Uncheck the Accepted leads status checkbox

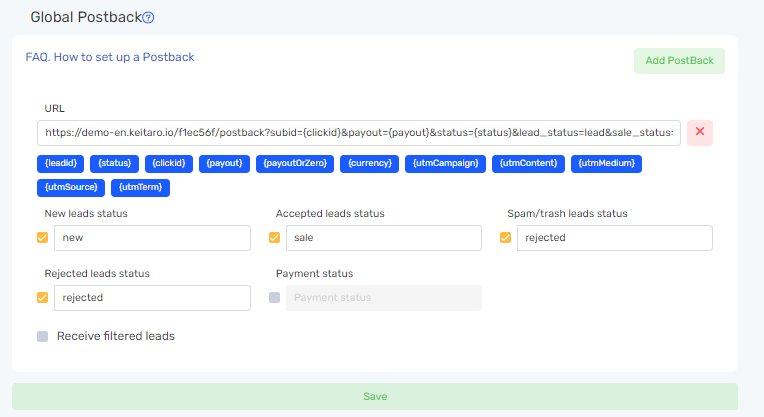[274, 238]
